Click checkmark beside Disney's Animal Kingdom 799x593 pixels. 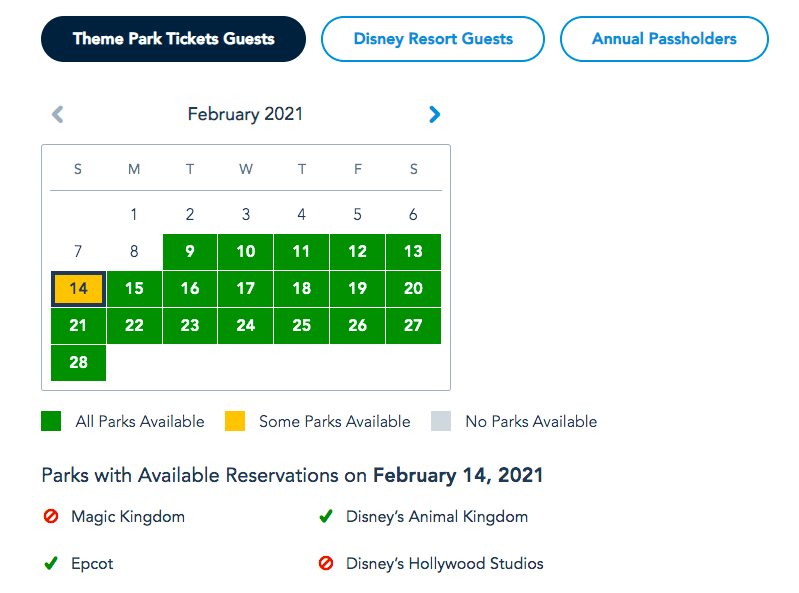click(x=325, y=517)
